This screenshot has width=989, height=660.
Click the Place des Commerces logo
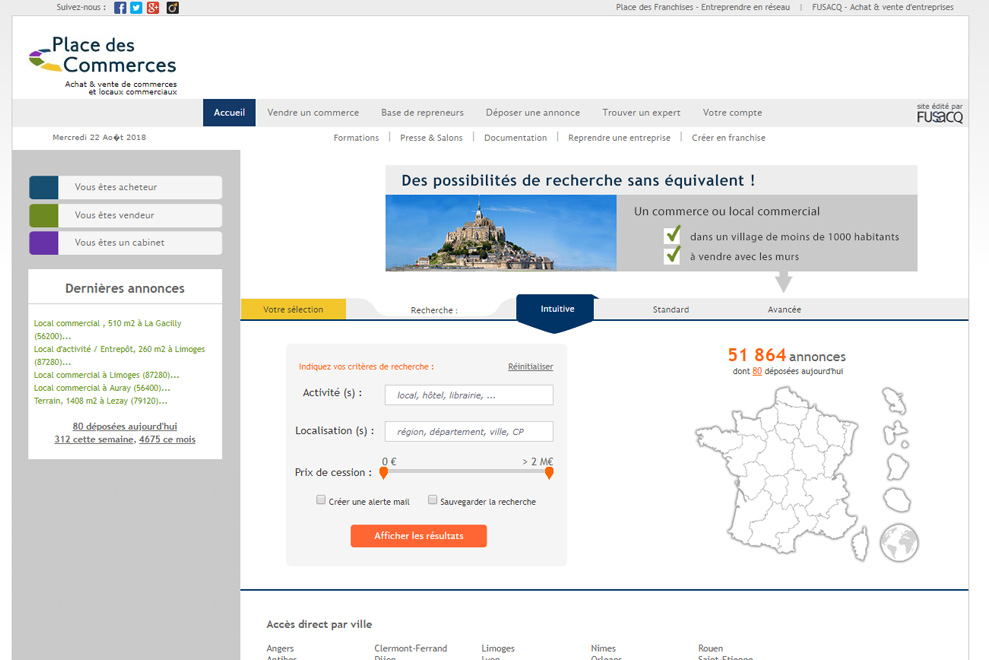(103, 65)
